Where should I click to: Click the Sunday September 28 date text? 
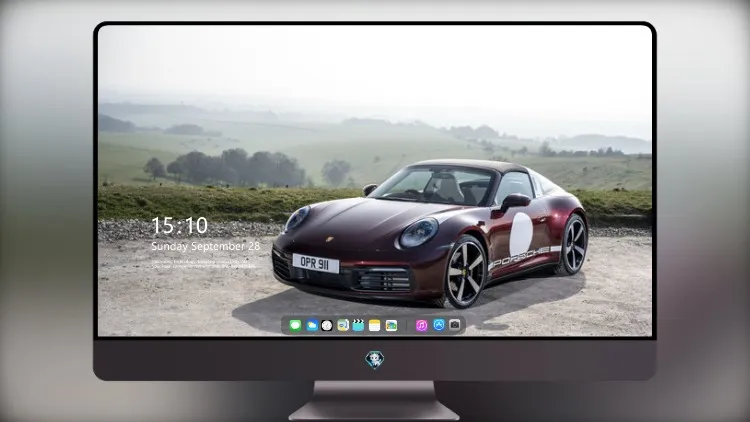tap(206, 246)
